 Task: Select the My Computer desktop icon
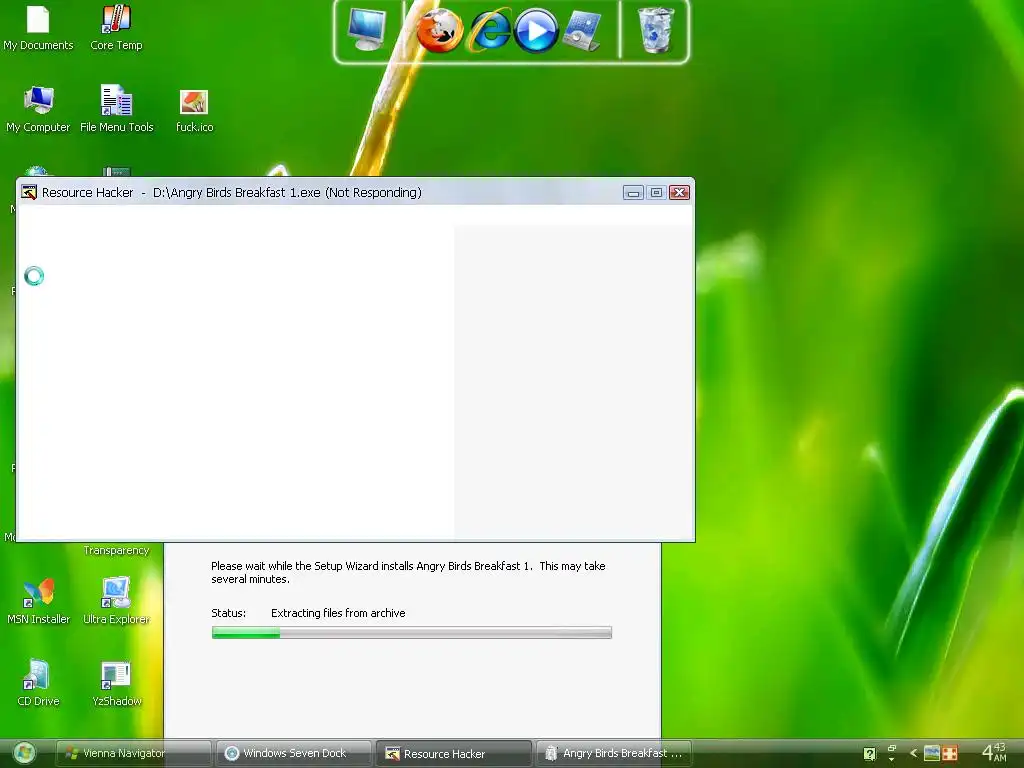(x=38, y=108)
